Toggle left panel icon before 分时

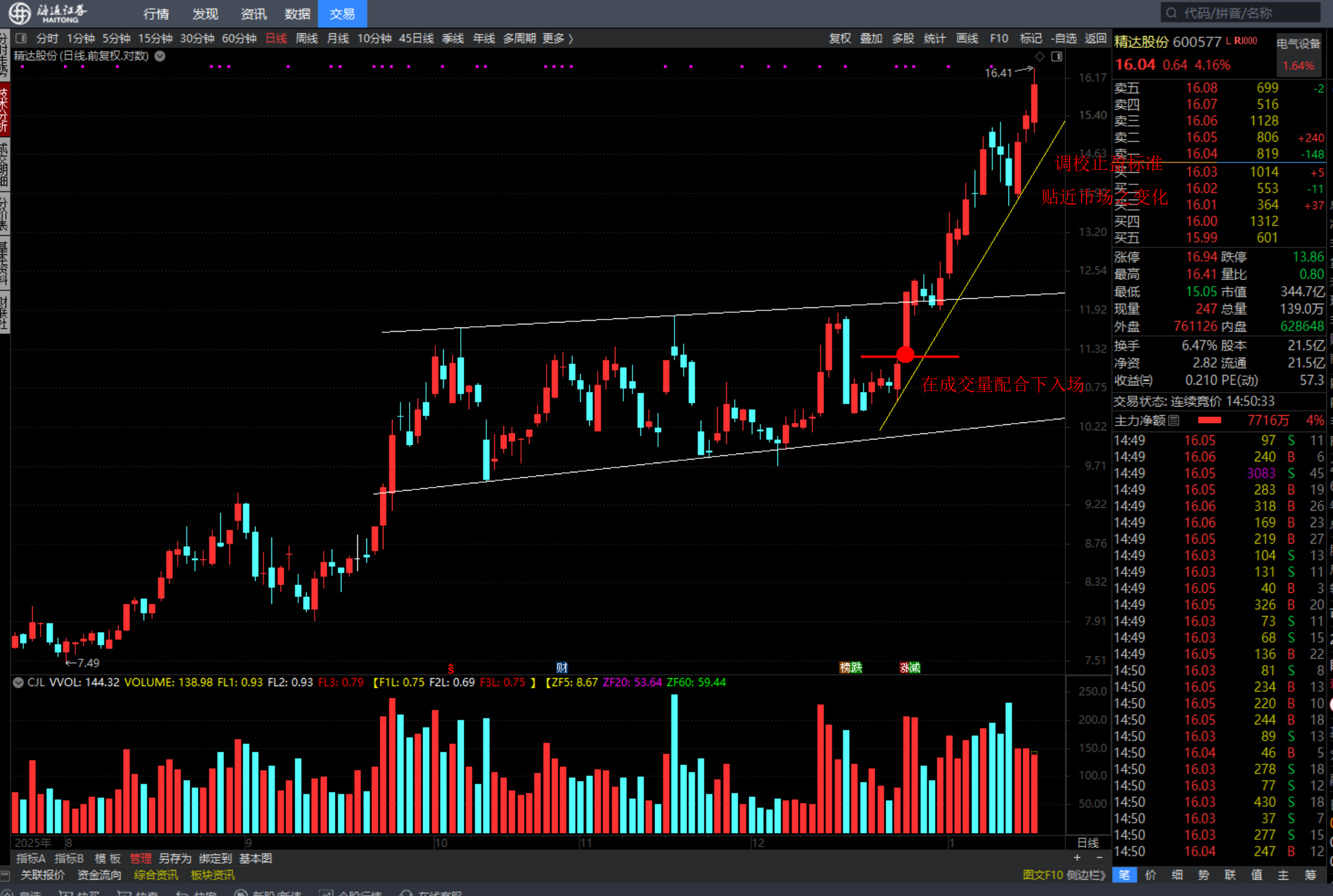(x=21, y=38)
